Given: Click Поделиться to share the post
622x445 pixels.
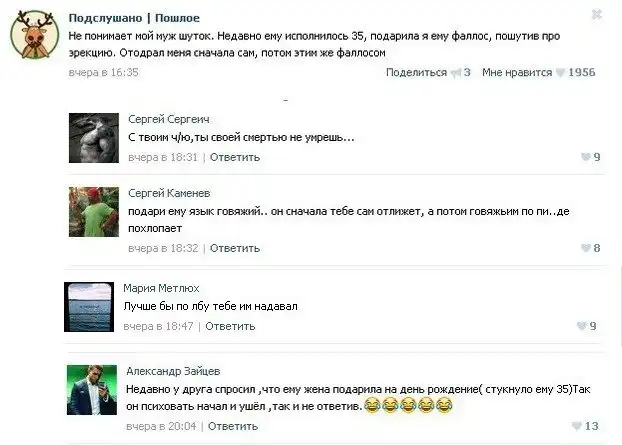Looking at the screenshot, I should coord(416,73).
